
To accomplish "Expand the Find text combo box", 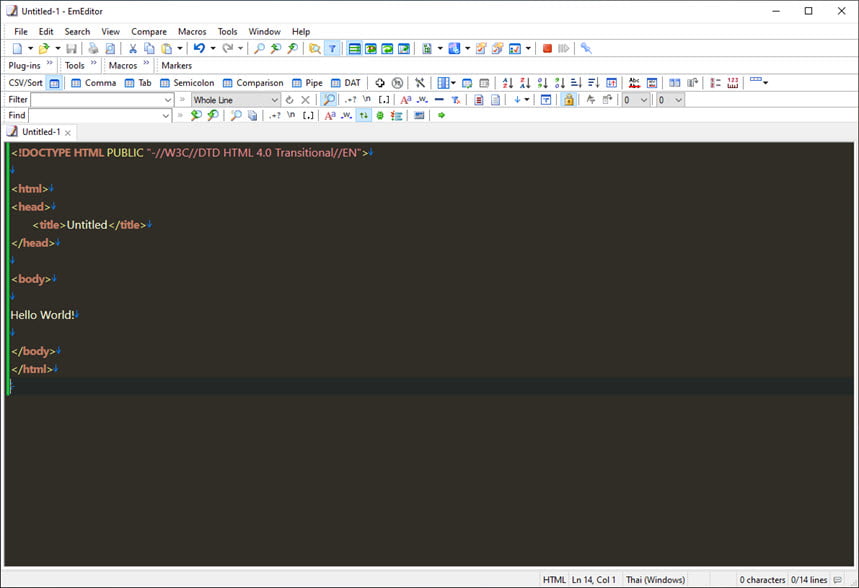I will point(165,115).
